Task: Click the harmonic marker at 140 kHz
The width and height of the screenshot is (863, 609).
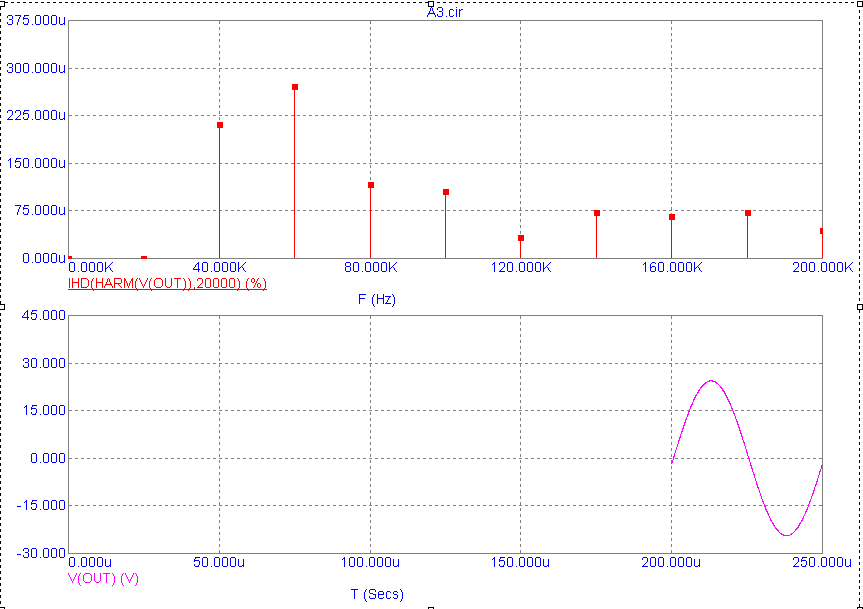Action: (x=597, y=213)
